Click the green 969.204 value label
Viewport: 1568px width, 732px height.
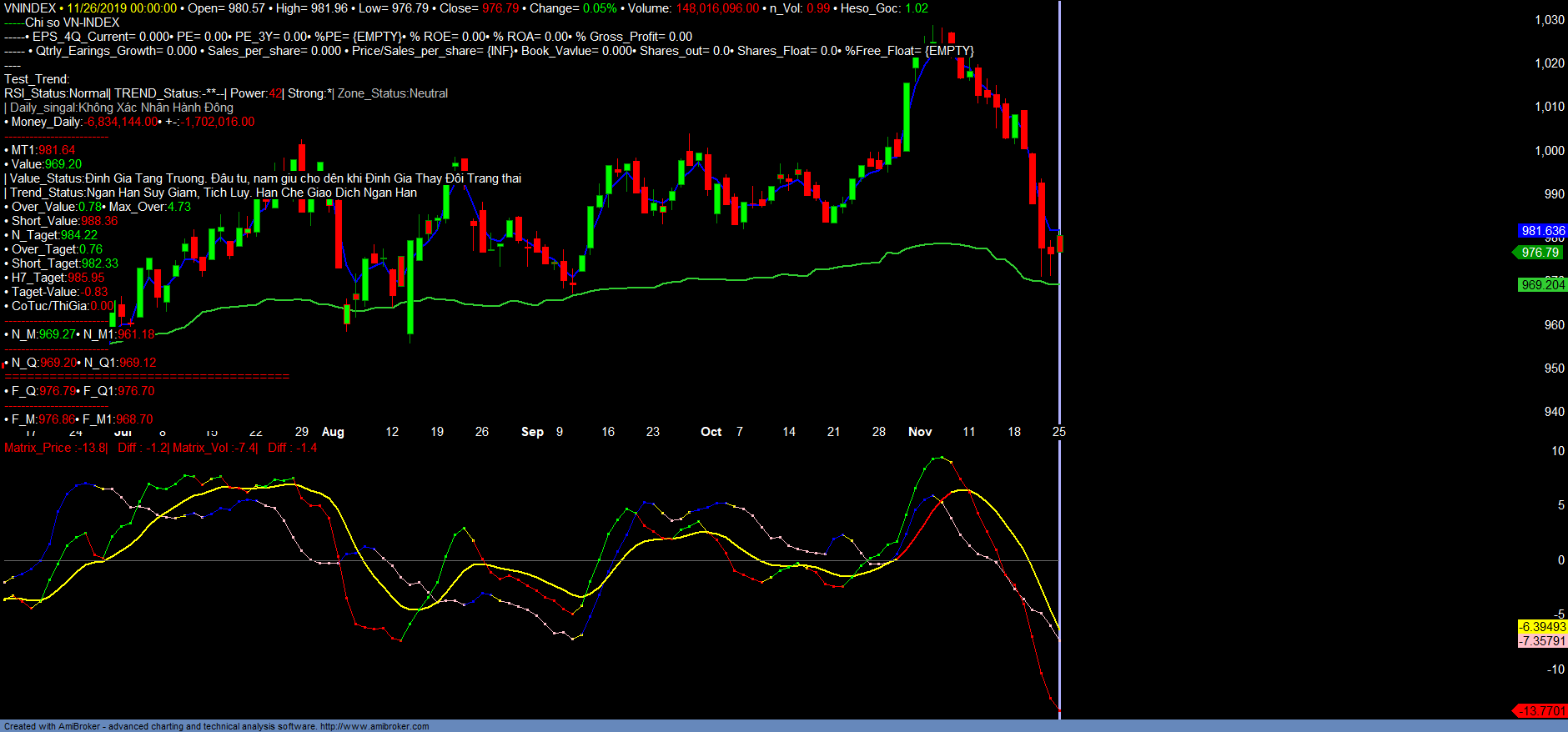pos(1542,285)
